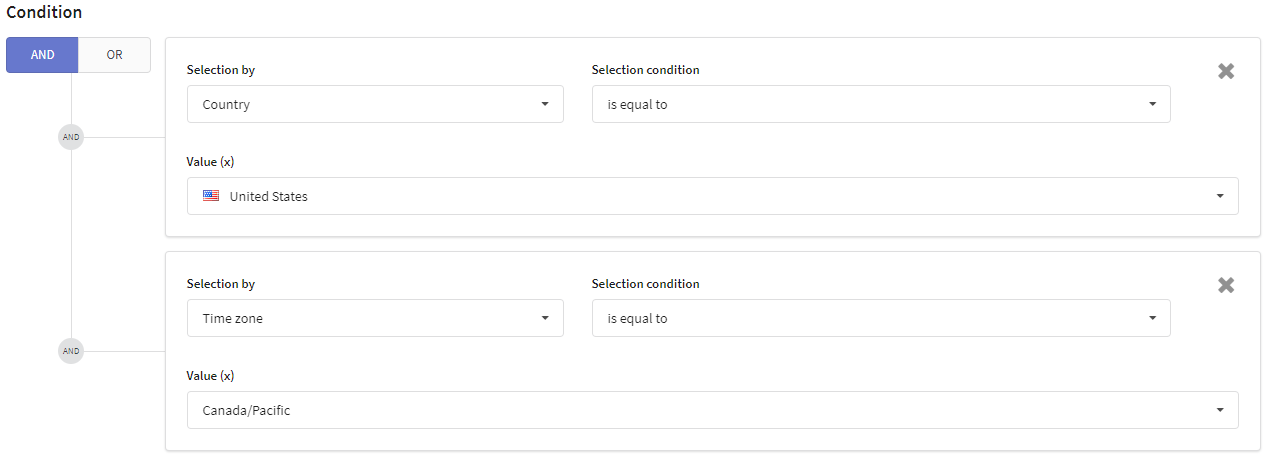Click the AND node beside Country condition
1263x457 pixels.
(x=71, y=137)
